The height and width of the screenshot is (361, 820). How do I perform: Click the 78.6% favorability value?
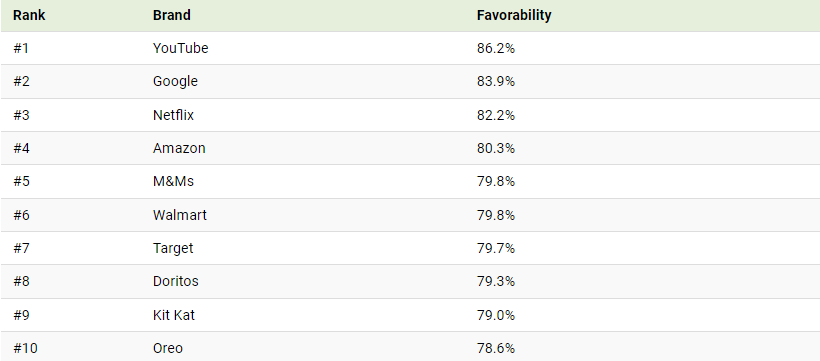click(x=496, y=348)
